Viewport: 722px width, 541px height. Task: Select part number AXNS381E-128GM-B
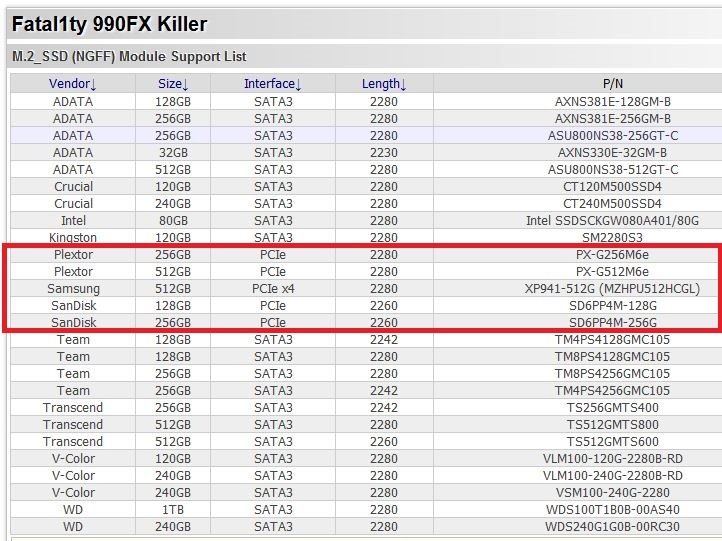coord(612,101)
